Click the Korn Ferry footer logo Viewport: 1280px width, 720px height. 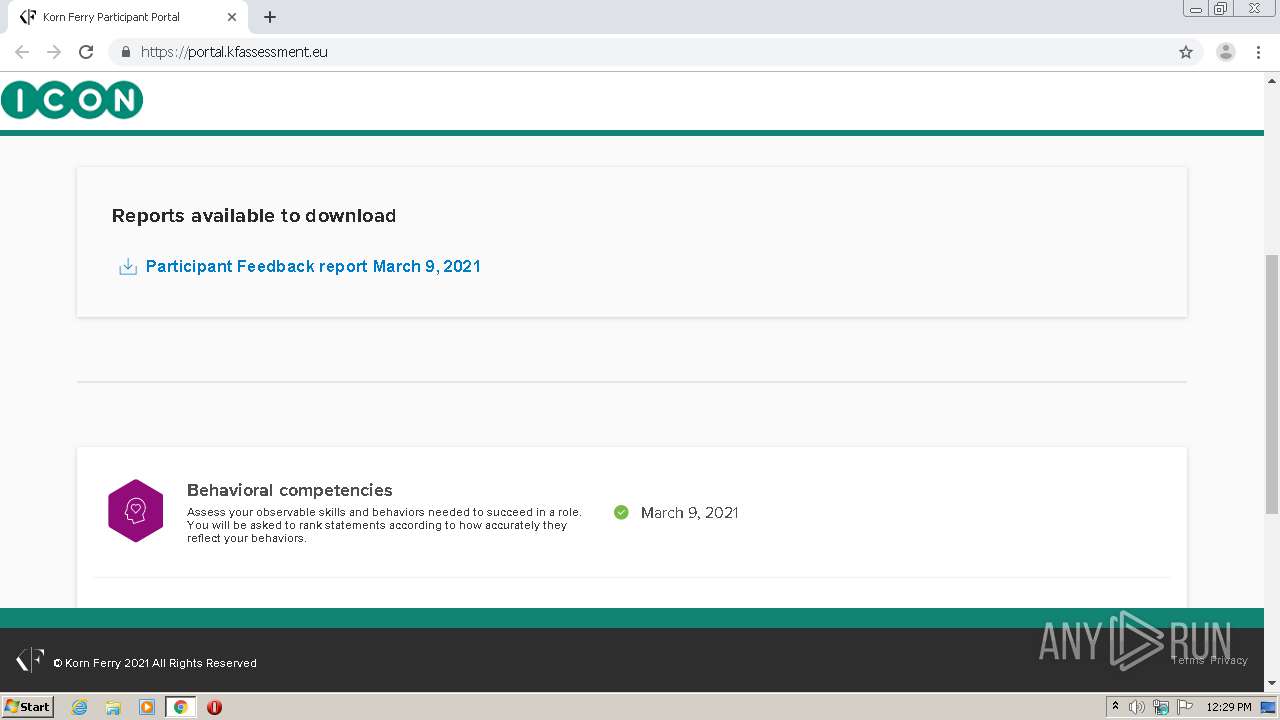(30, 660)
